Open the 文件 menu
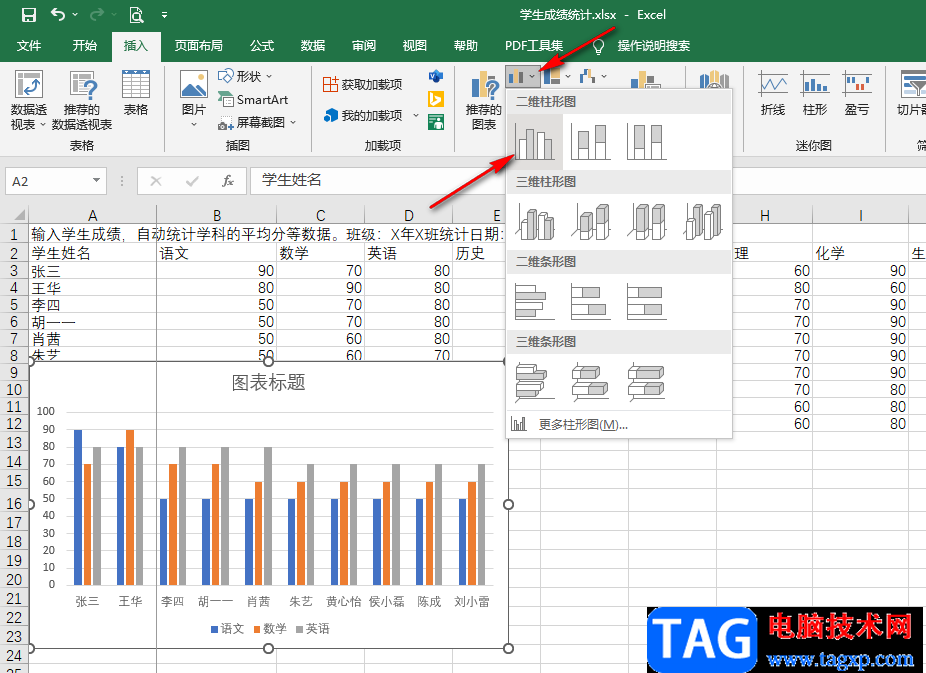The width and height of the screenshot is (926, 673). click(29, 45)
